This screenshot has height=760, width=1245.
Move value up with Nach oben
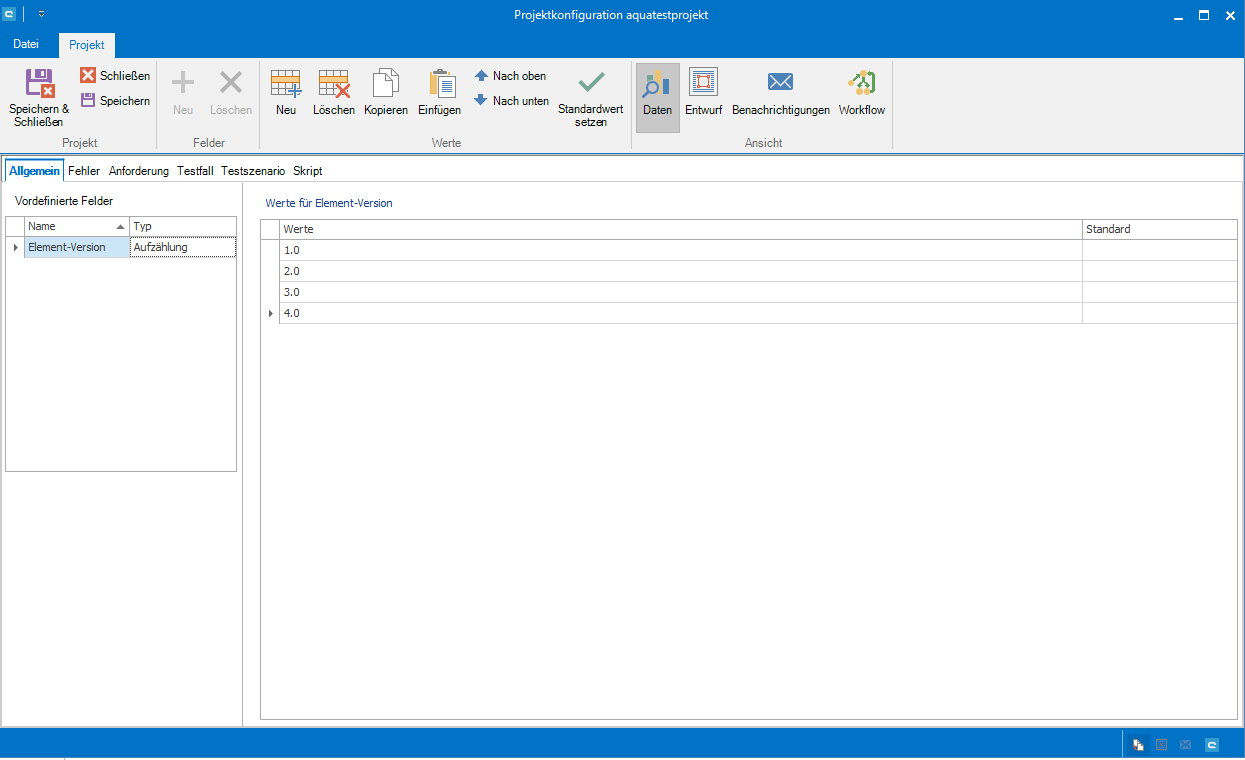coord(510,76)
